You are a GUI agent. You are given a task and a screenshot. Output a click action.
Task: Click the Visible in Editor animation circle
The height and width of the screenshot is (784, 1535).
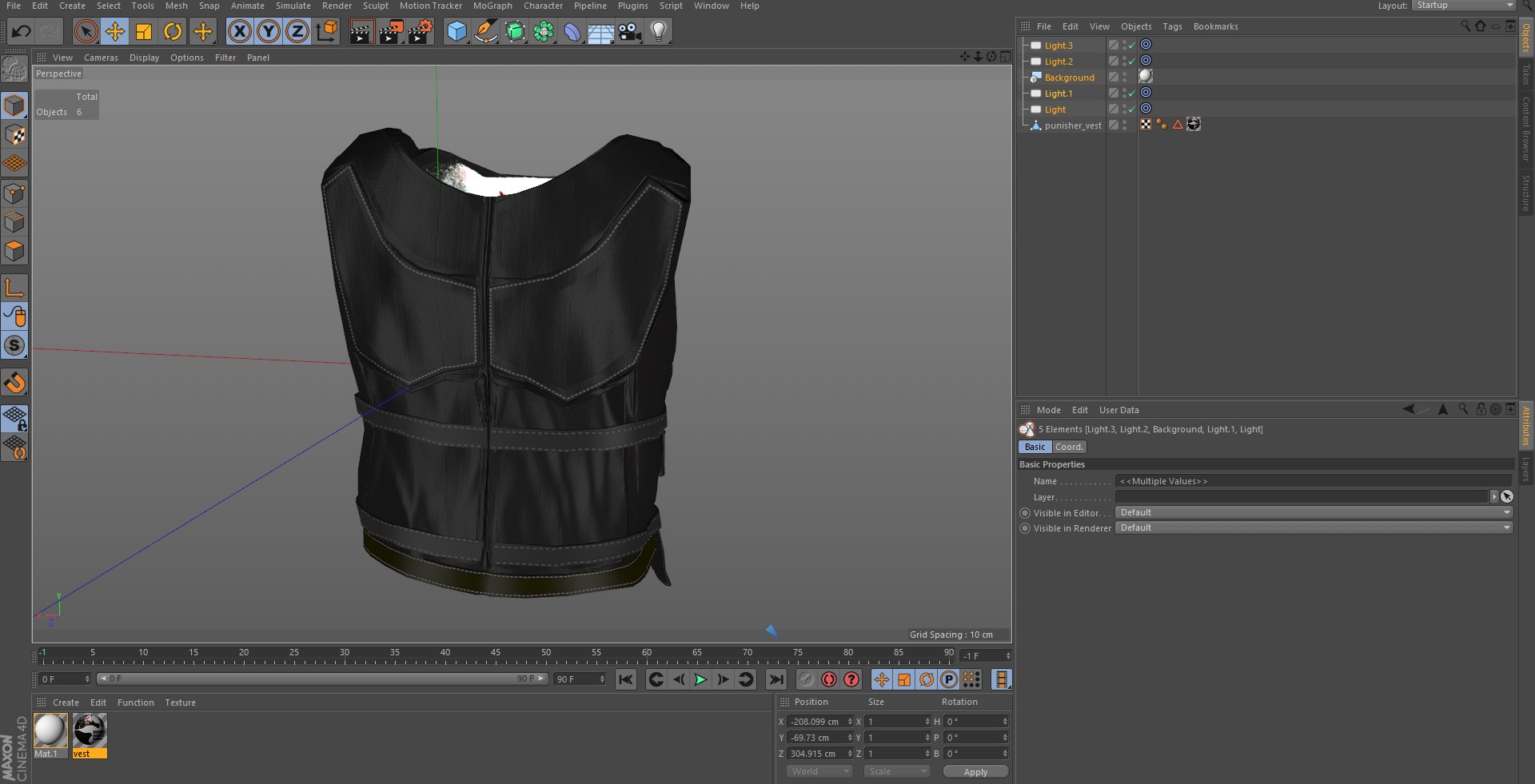pos(1025,513)
